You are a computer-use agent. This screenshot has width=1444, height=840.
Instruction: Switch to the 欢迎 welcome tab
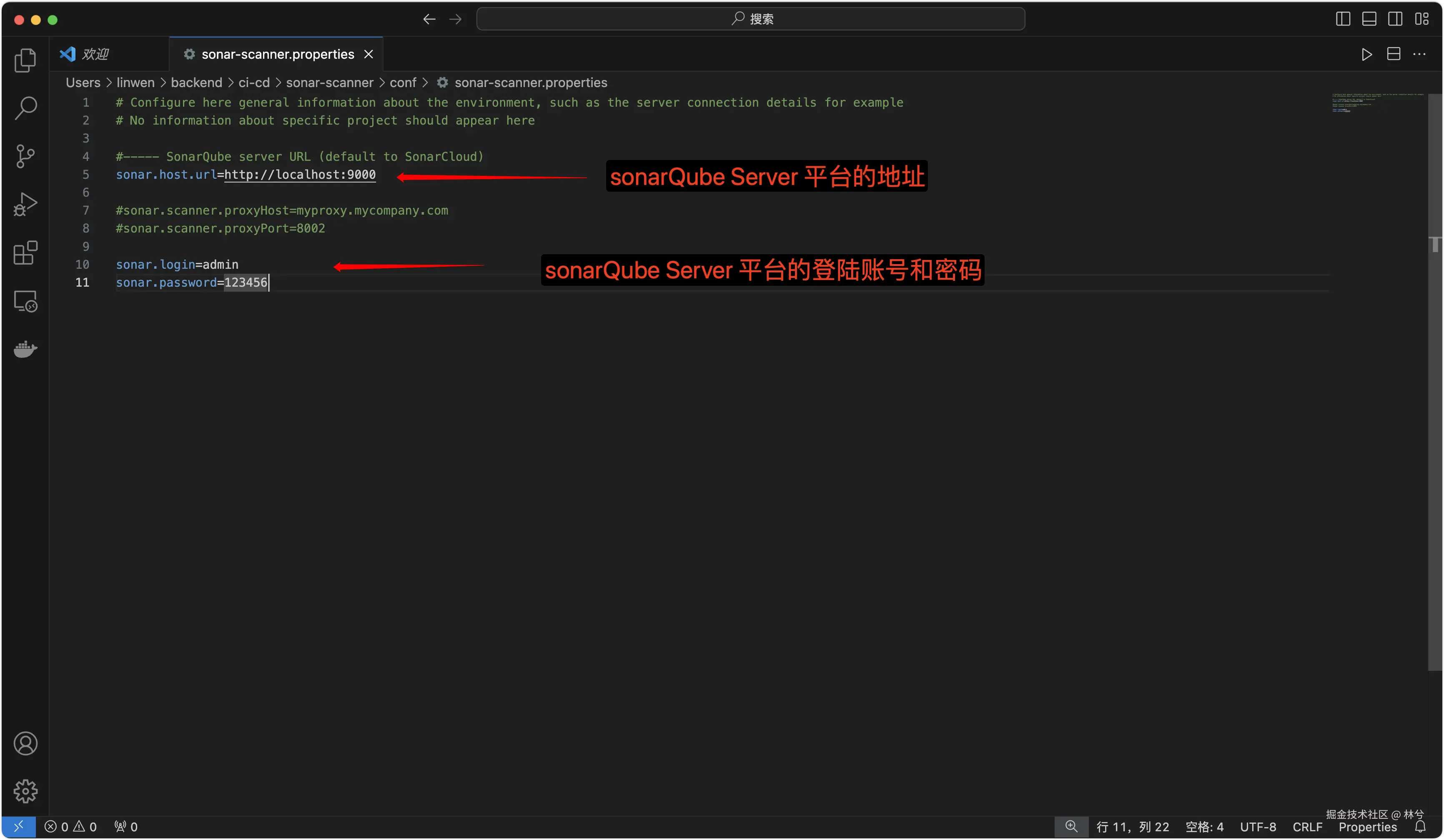pyautogui.click(x=95, y=55)
